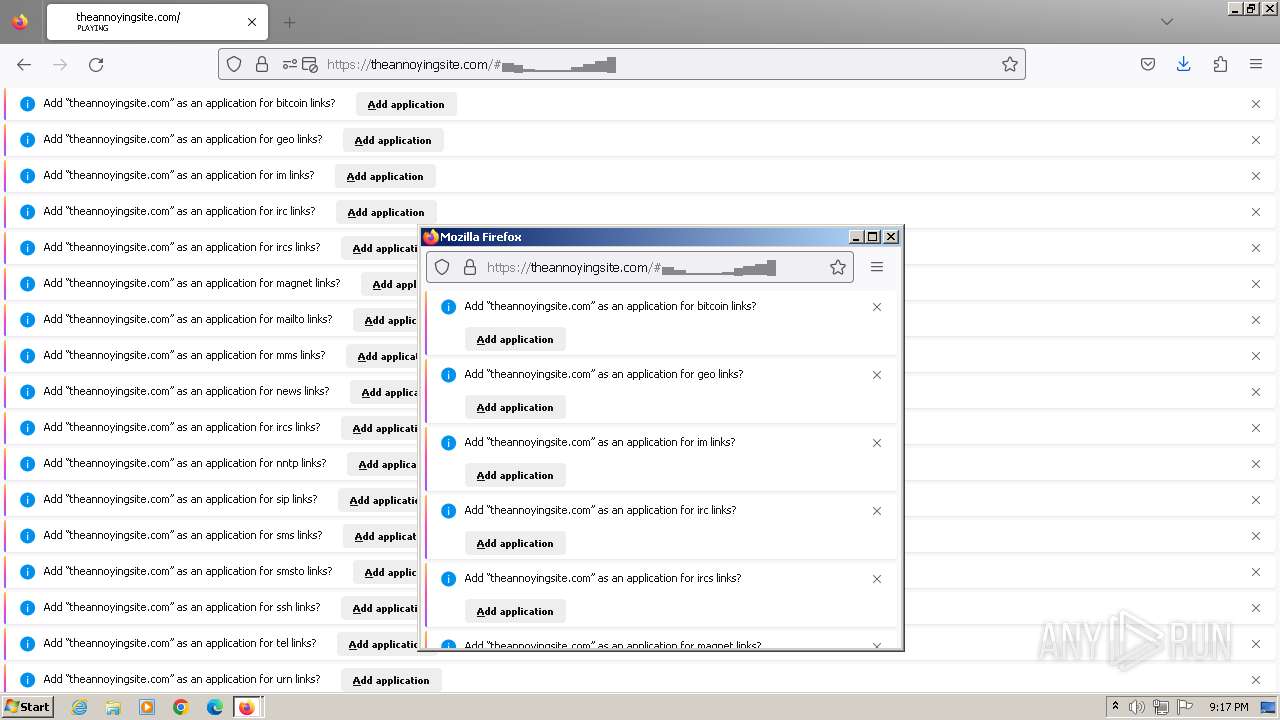Add application for bitcoin links in main window
1280x720 pixels.
pos(406,104)
